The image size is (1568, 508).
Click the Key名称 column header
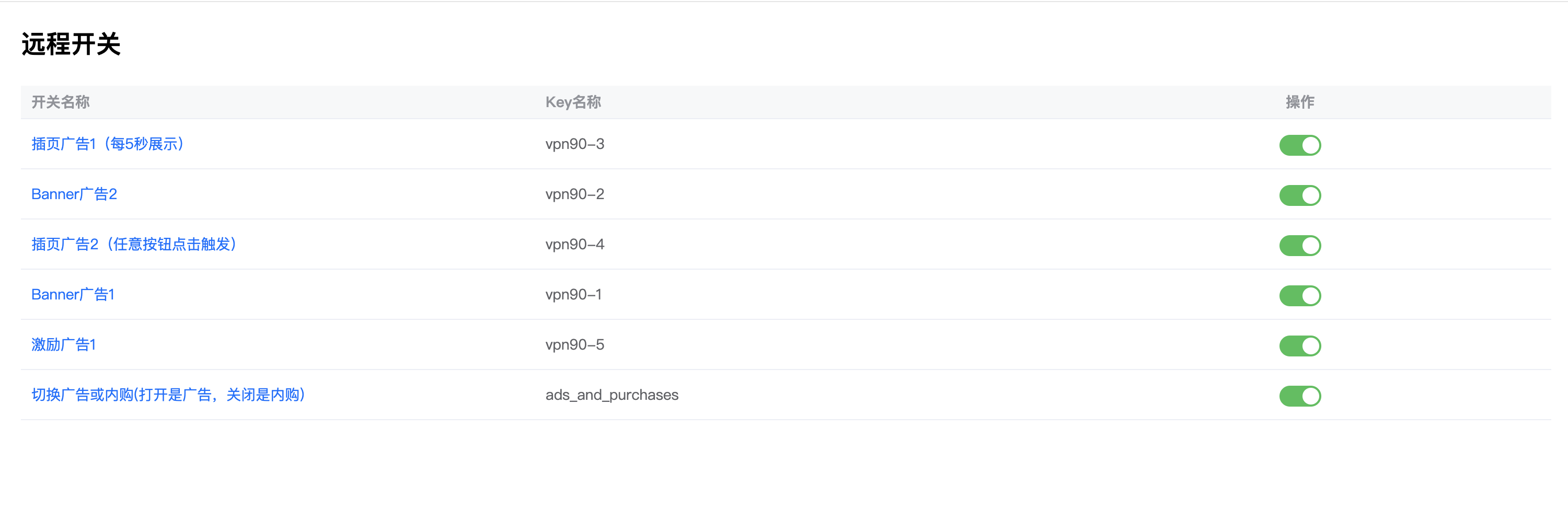[x=573, y=102]
